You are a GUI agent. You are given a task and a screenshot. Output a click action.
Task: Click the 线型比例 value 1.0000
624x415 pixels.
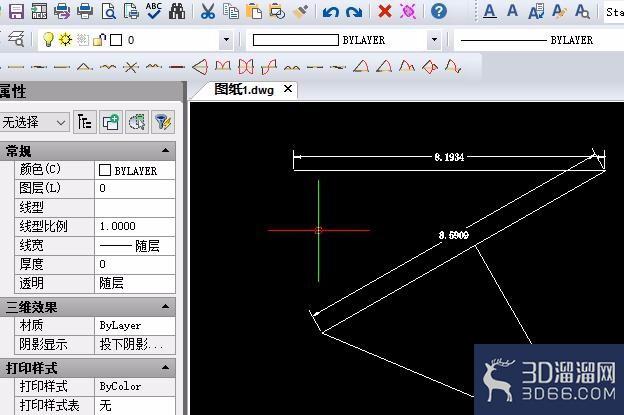(135, 226)
